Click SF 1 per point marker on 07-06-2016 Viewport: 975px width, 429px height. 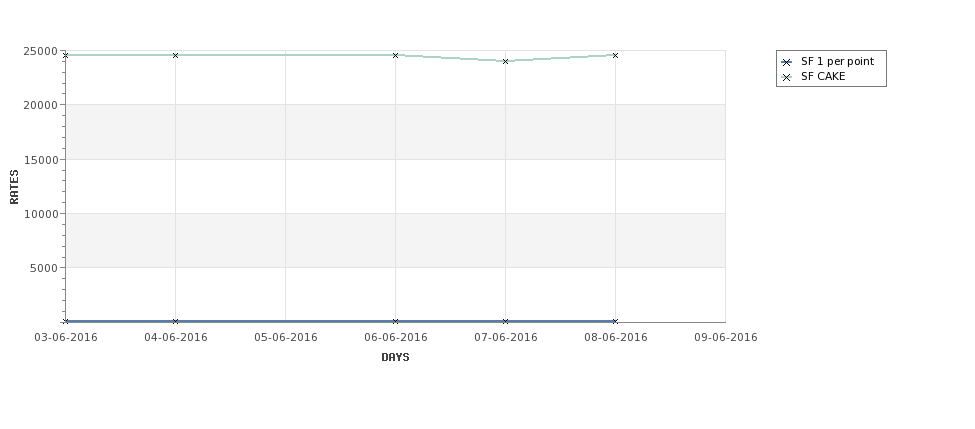506,321
